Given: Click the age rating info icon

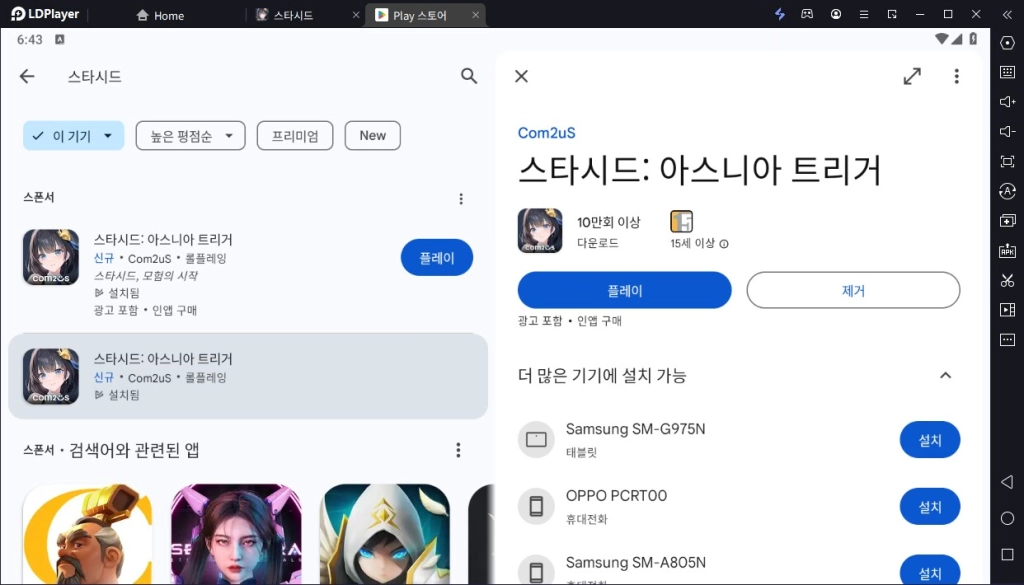Looking at the screenshot, I should (724, 244).
